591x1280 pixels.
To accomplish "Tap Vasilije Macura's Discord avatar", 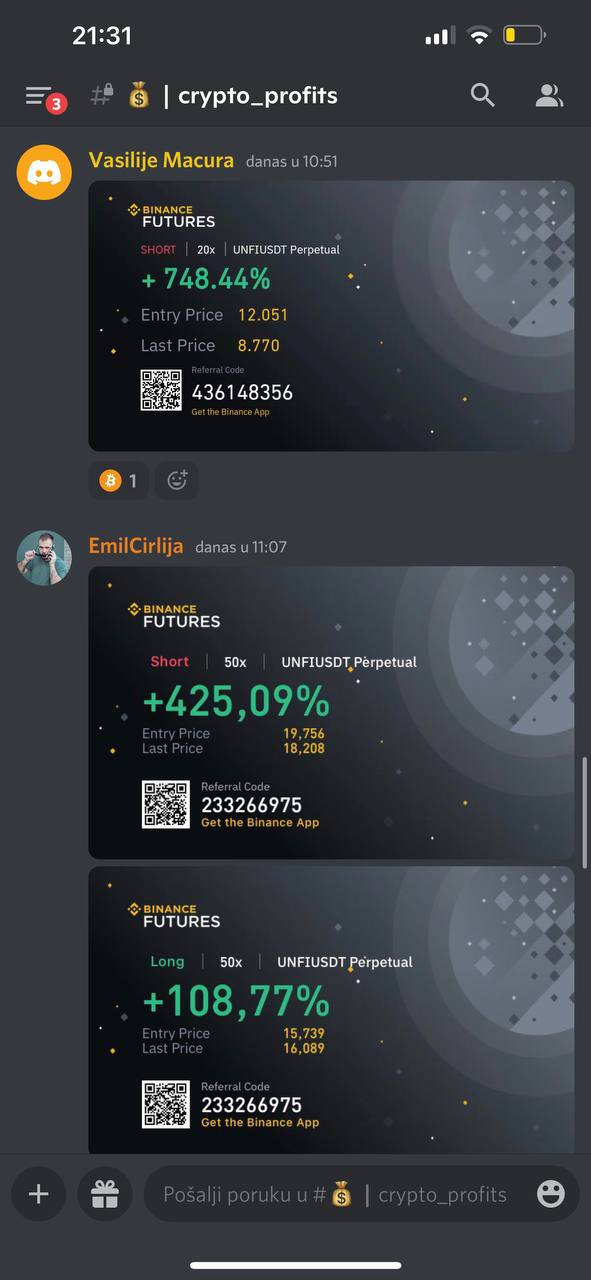I will pos(44,173).
